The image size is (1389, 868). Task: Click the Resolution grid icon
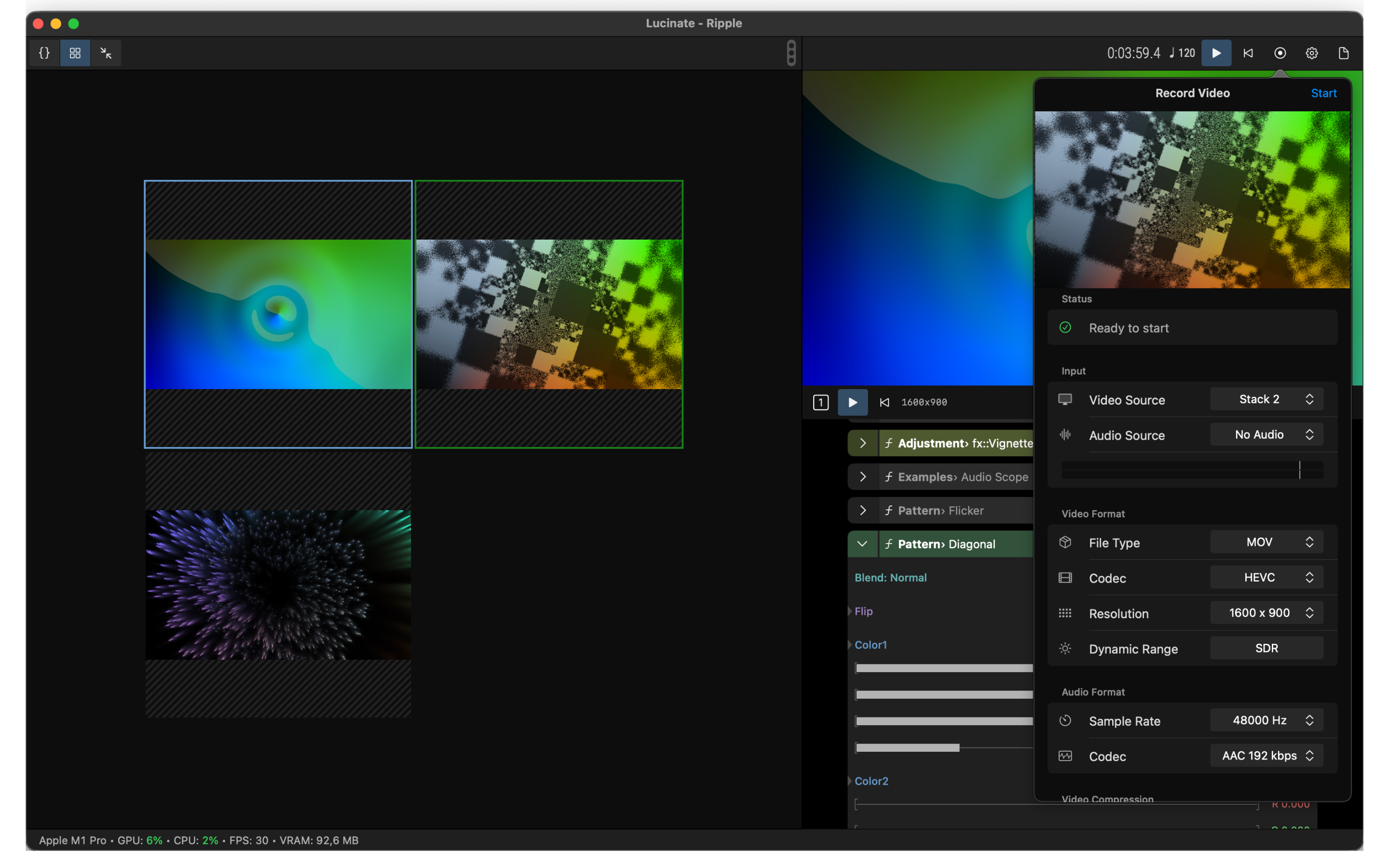(1065, 613)
